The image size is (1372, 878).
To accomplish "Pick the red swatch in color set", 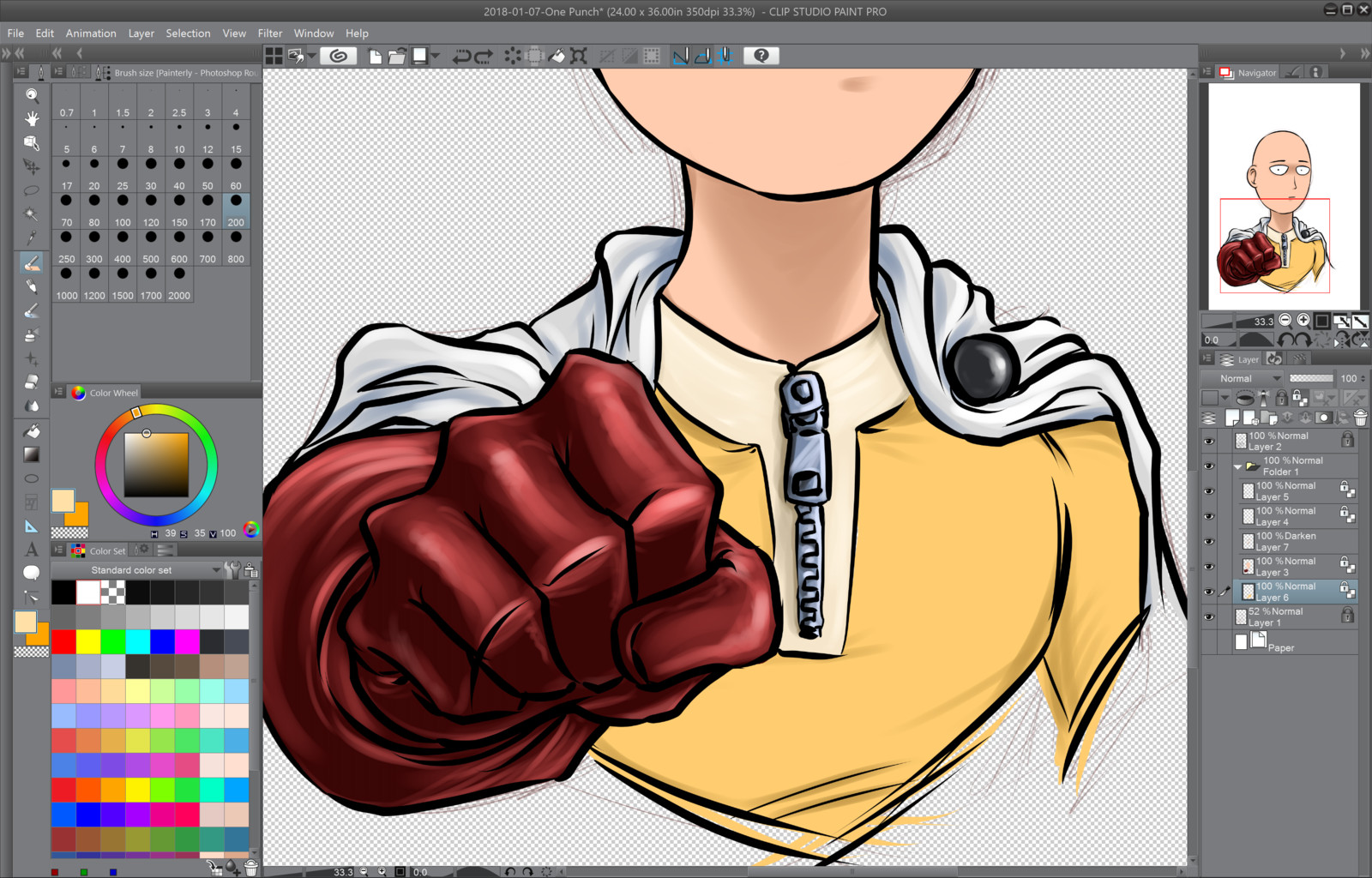I will coord(63,641).
